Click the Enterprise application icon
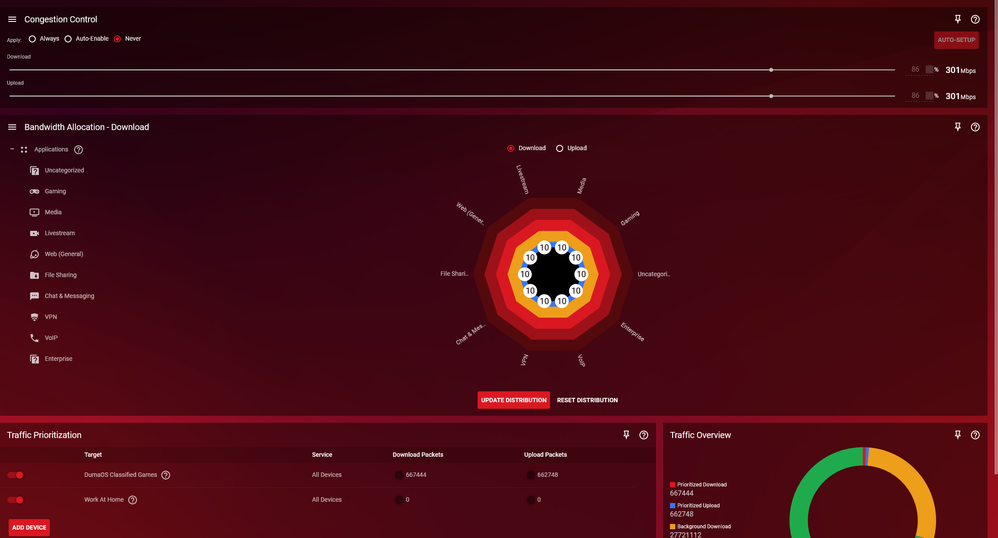The width and height of the screenshot is (998, 538). [34, 359]
